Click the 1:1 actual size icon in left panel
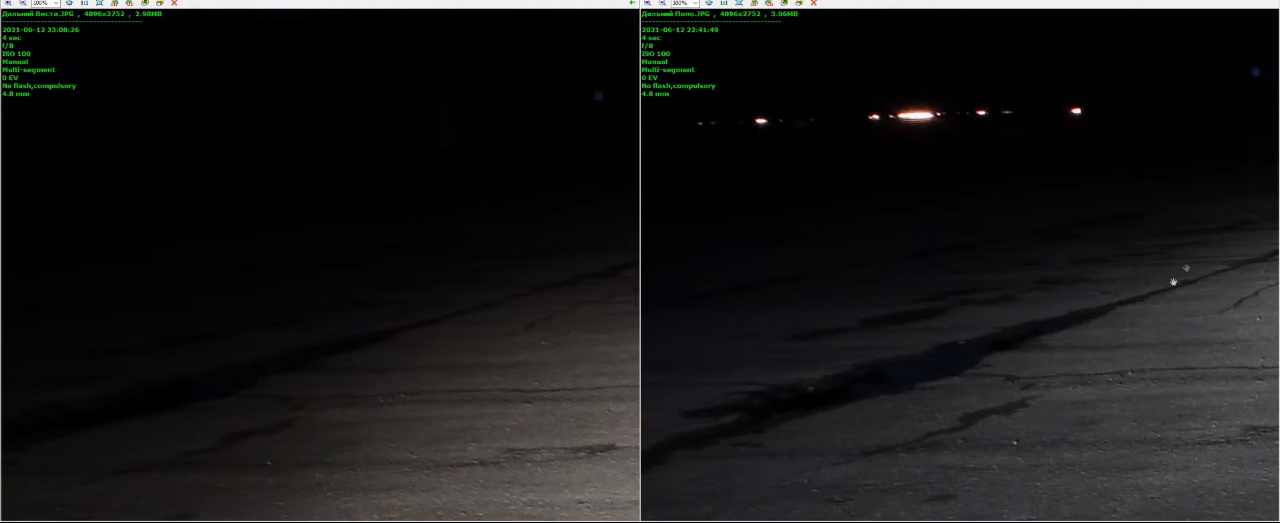Image resolution: width=1280 pixels, height=523 pixels. click(x=84, y=3)
